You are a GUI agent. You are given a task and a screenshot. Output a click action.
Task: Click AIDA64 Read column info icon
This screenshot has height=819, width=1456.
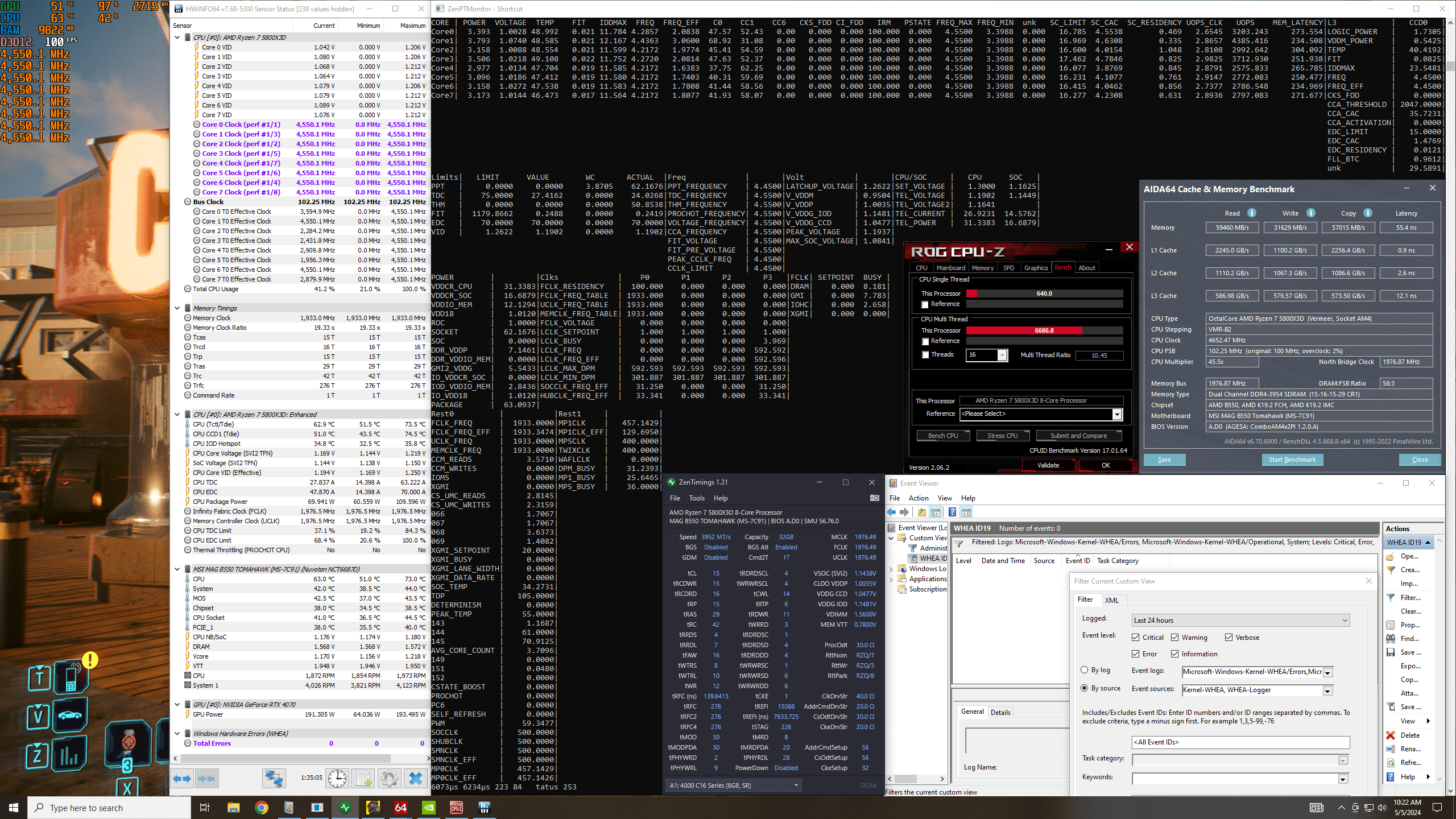coord(1252,213)
